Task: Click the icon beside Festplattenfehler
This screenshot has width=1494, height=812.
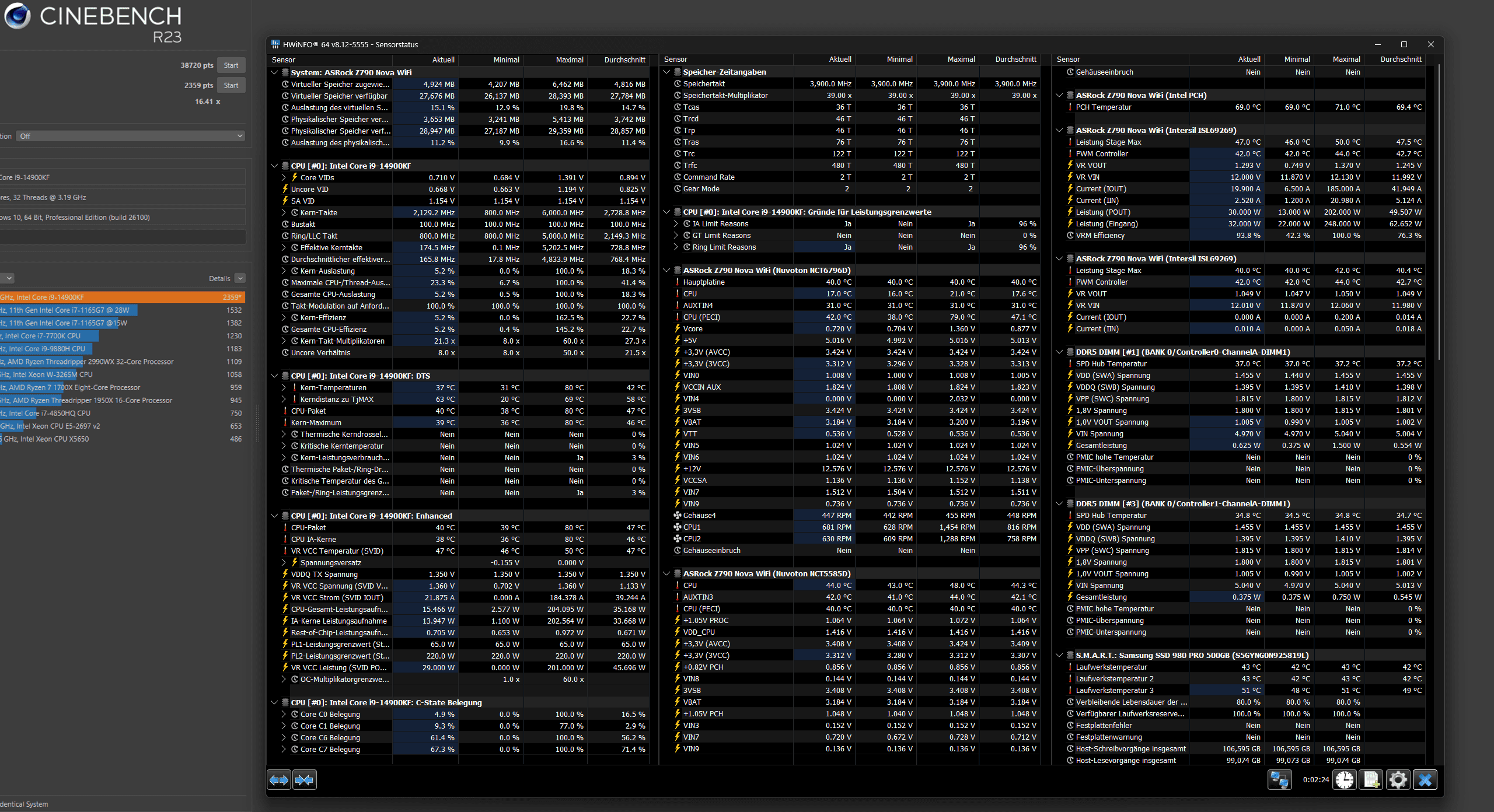Action: pos(1070,726)
